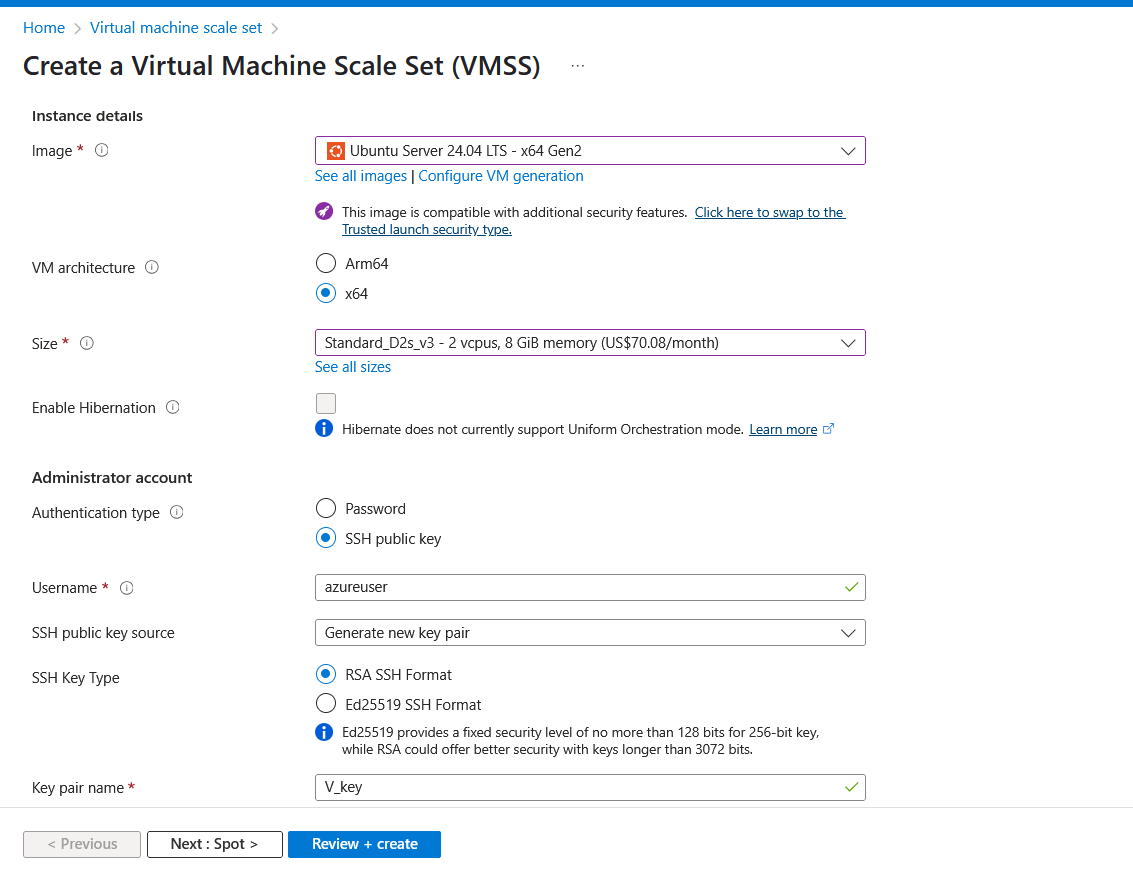The image size is (1133, 885).
Task: Open the ellipsis more options menu
Action: (577, 66)
